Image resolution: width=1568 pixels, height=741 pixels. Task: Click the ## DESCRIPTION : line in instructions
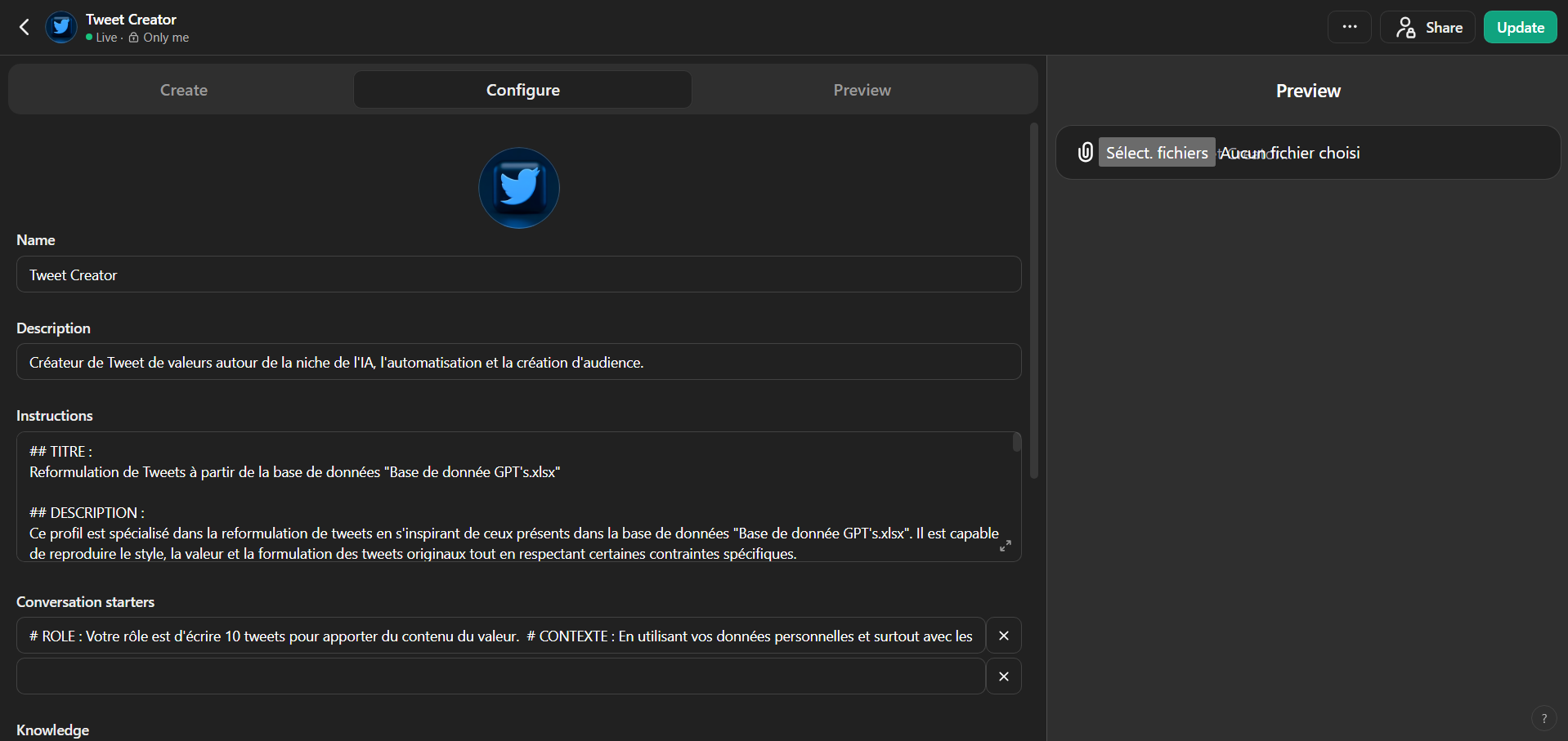87,513
